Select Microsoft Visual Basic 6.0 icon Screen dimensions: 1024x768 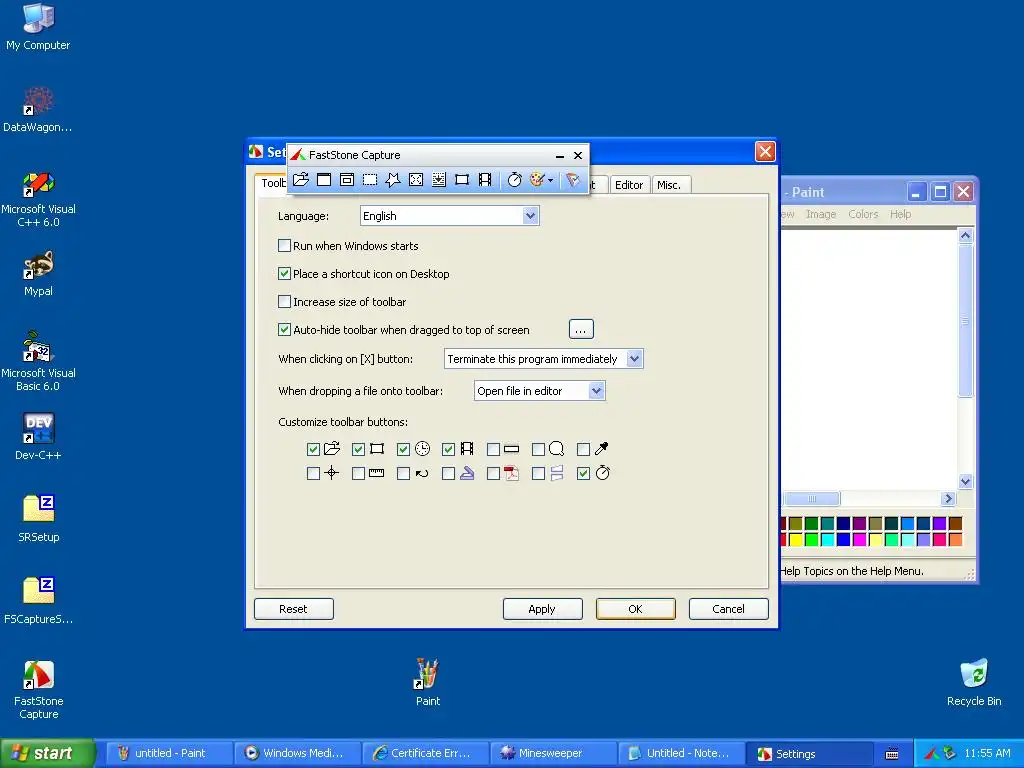pyautogui.click(x=38, y=361)
